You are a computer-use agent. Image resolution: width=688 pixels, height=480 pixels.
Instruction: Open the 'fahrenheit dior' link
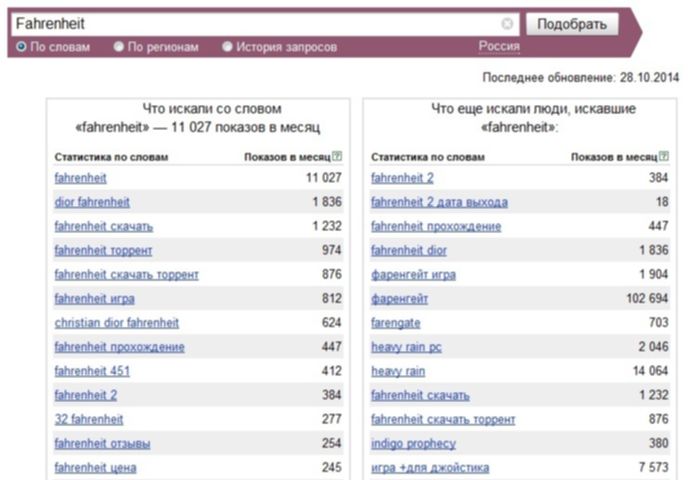[x=409, y=251]
